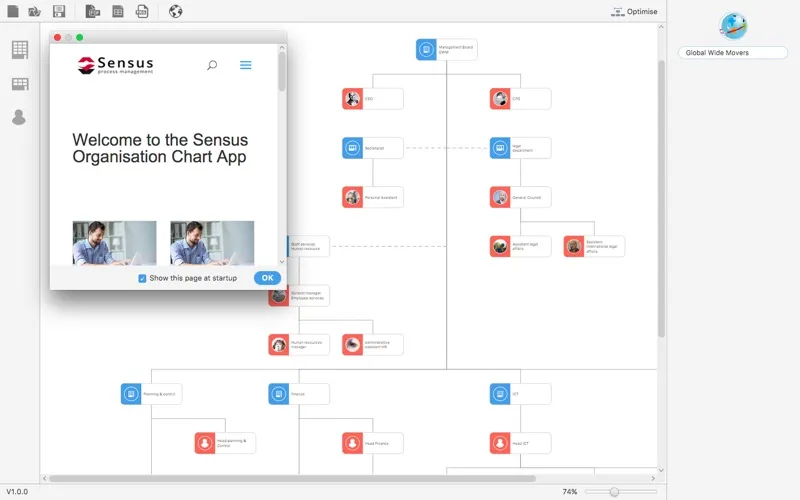The image size is (800, 500).
Task: Click the search magnifier in welcome window
Action: 212,65
